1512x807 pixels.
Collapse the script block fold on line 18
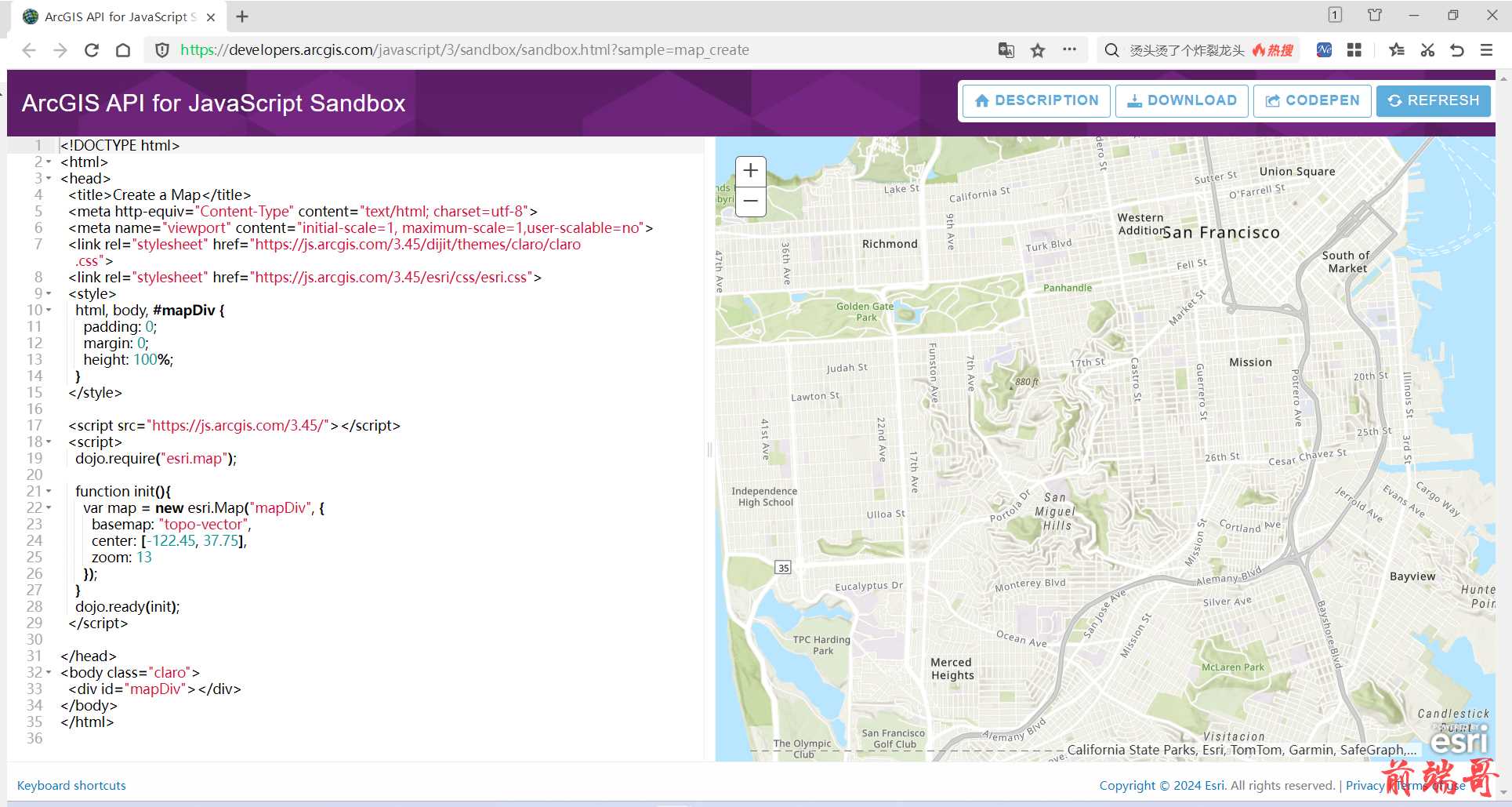[x=49, y=442]
